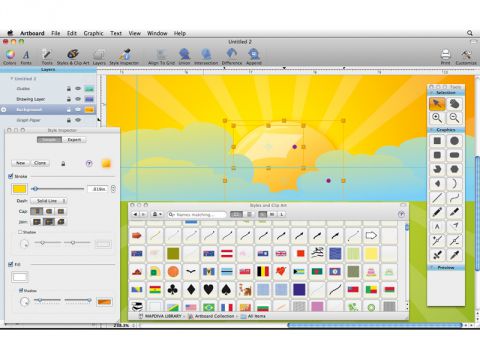
Task: Collapse the Selection section in Tools
Action: pyautogui.click(x=432, y=92)
